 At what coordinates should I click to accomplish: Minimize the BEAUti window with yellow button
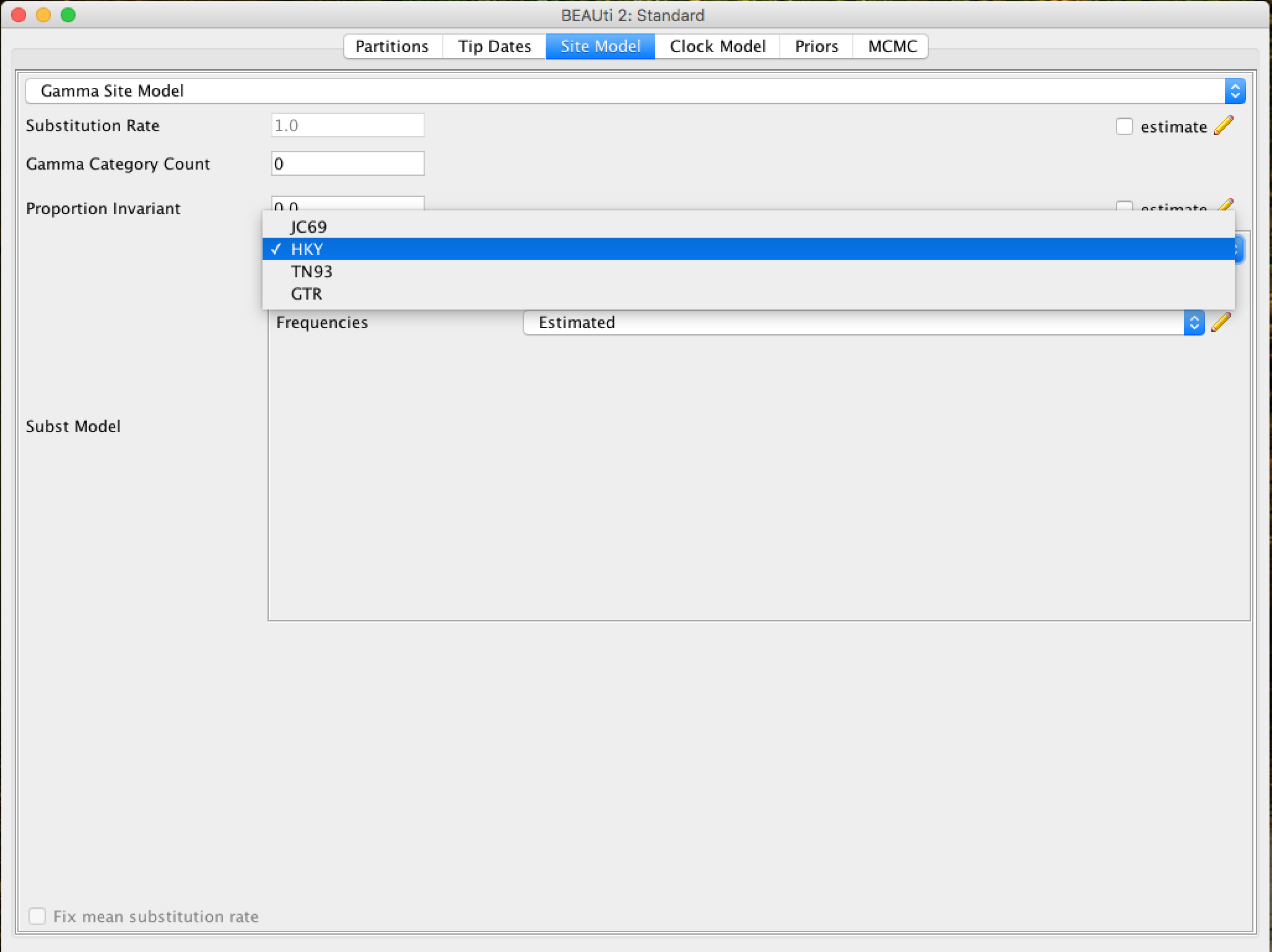click(43, 15)
